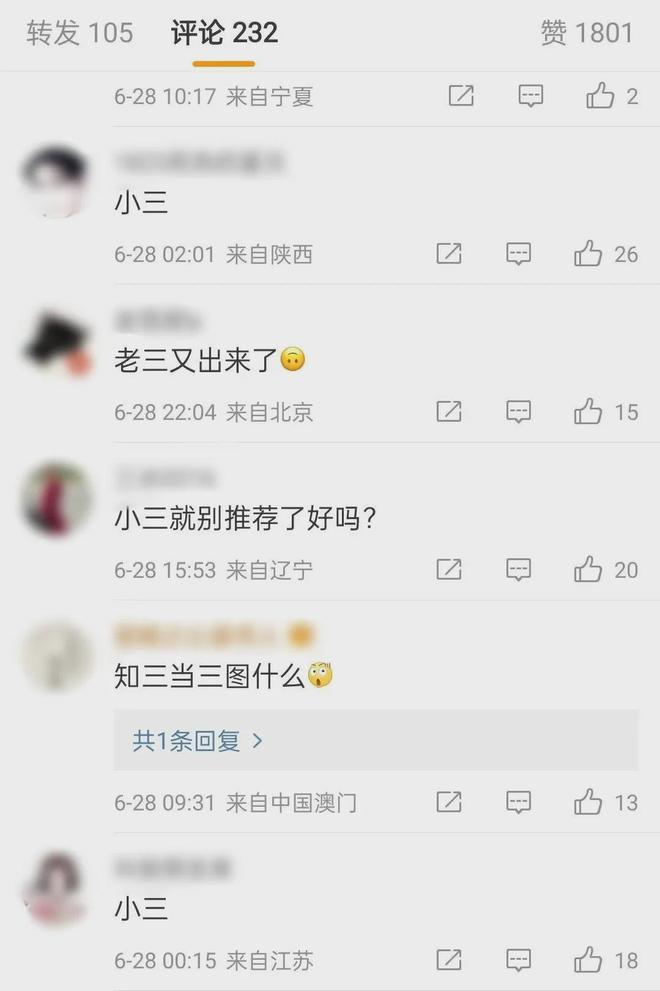Image resolution: width=660 pixels, height=991 pixels.
Task: Repost the 小三就别推荐了好吗 comment
Action: click(x=449, y=569)
